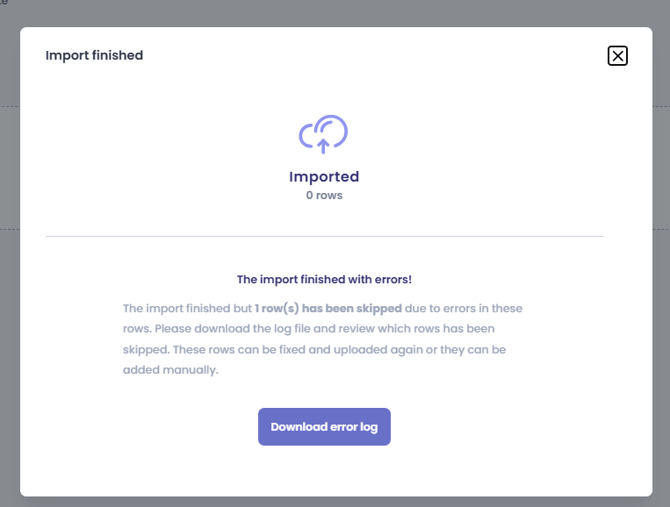670x507 pixels.
Task: Click the cloud upload icon
Action: [323, 134]
